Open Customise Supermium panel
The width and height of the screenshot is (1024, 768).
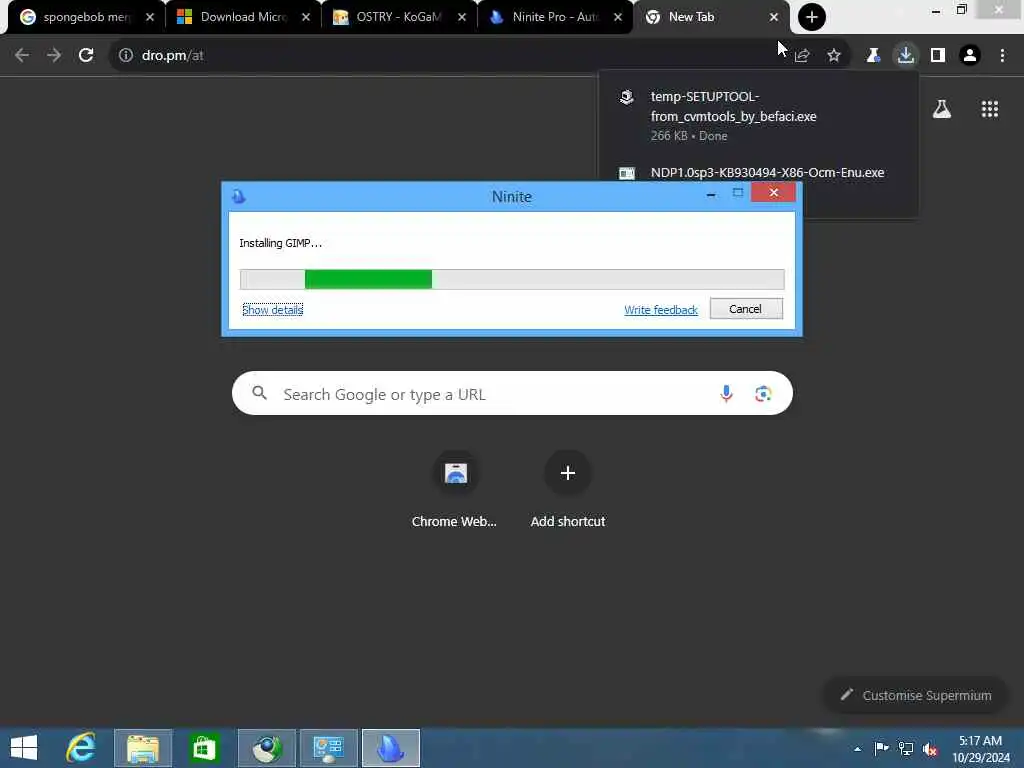coord(916,696)
